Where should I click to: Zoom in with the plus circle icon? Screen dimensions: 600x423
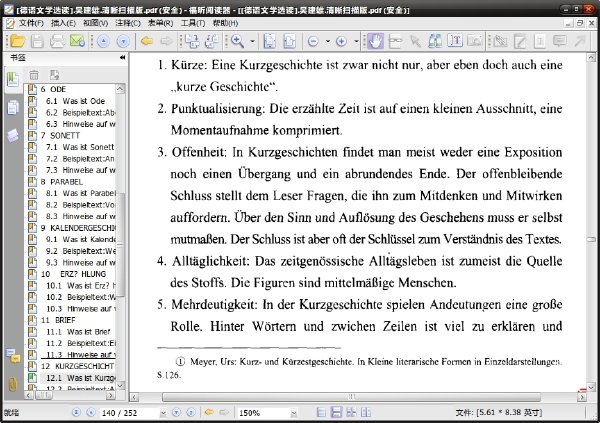coord(341,41)
